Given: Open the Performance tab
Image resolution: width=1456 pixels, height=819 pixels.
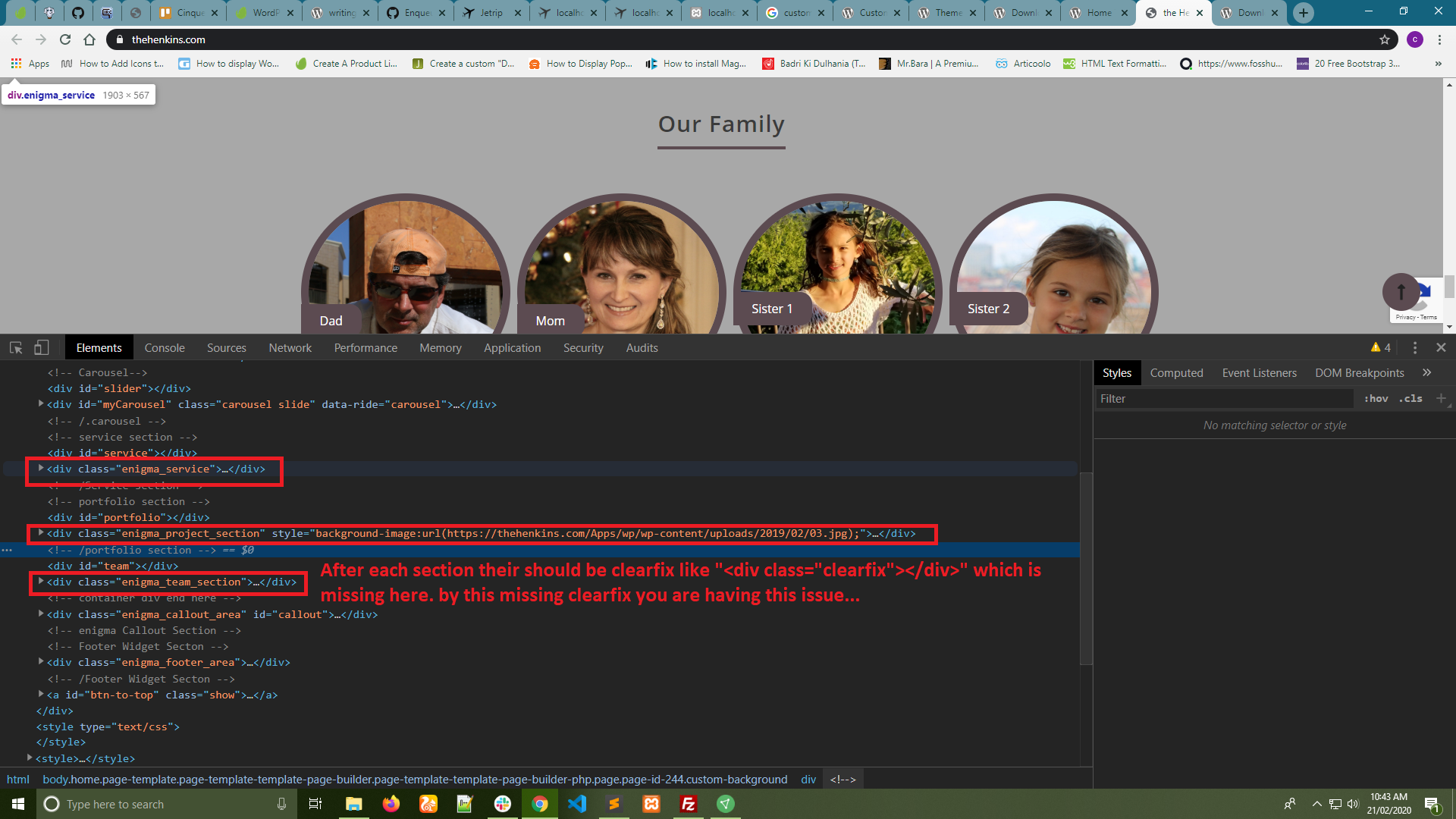Looking at the screenshot, I should (366, 348).
